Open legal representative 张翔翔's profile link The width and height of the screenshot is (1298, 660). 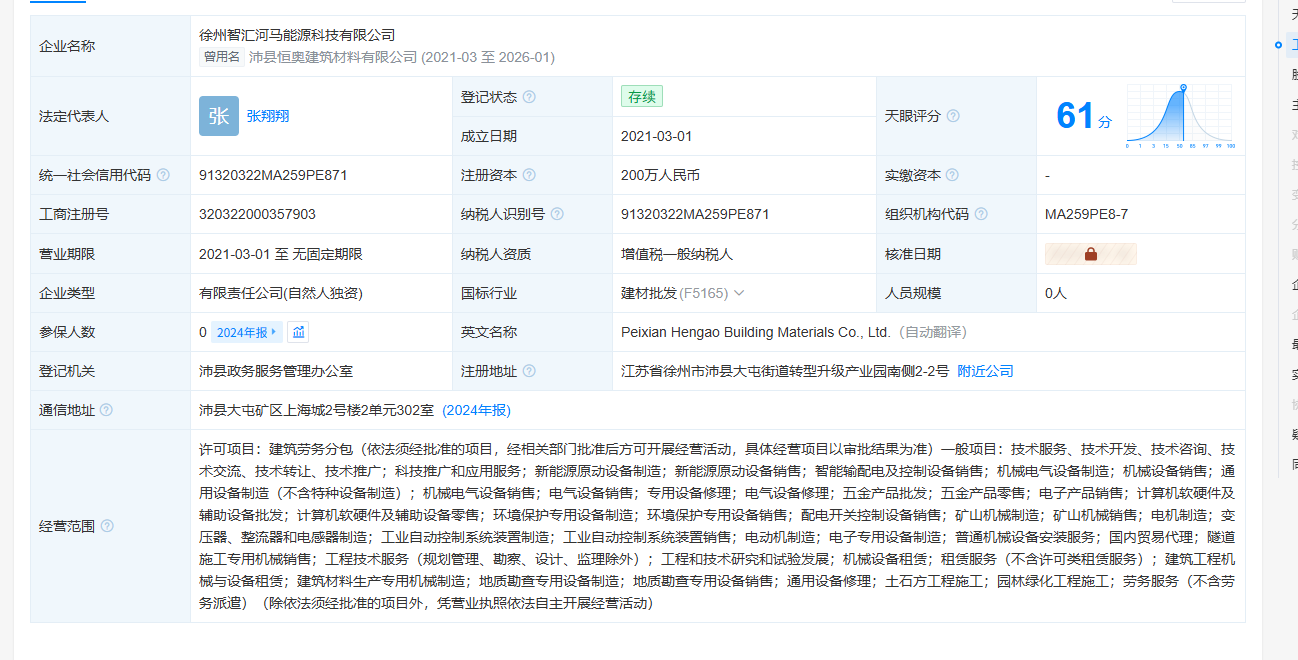[268, 116]
